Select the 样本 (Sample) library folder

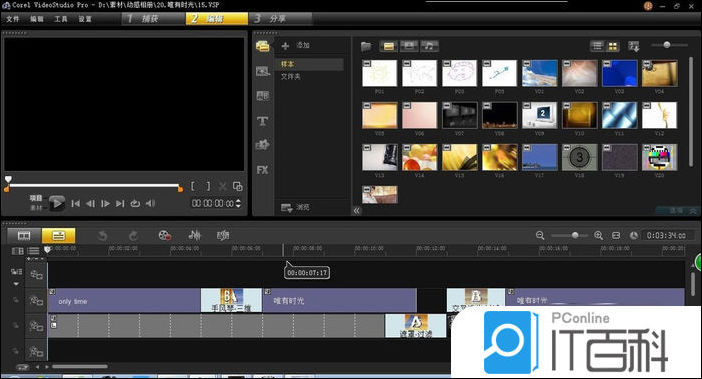pos(309,64)
